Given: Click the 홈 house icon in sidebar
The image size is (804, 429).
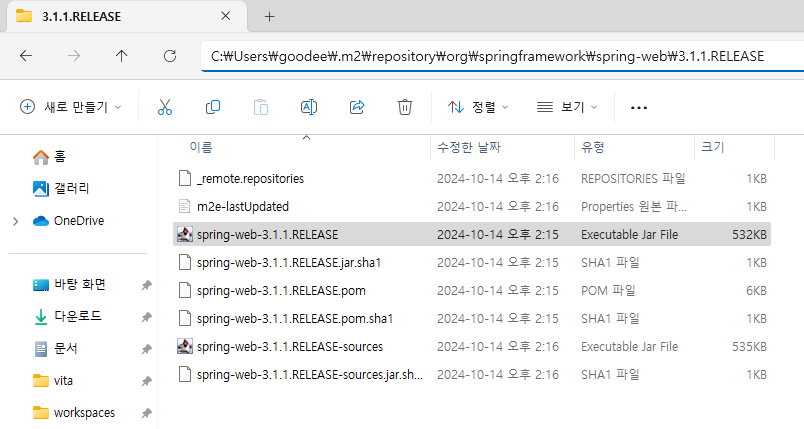Looking at the screenshot, I should (41, 157).
